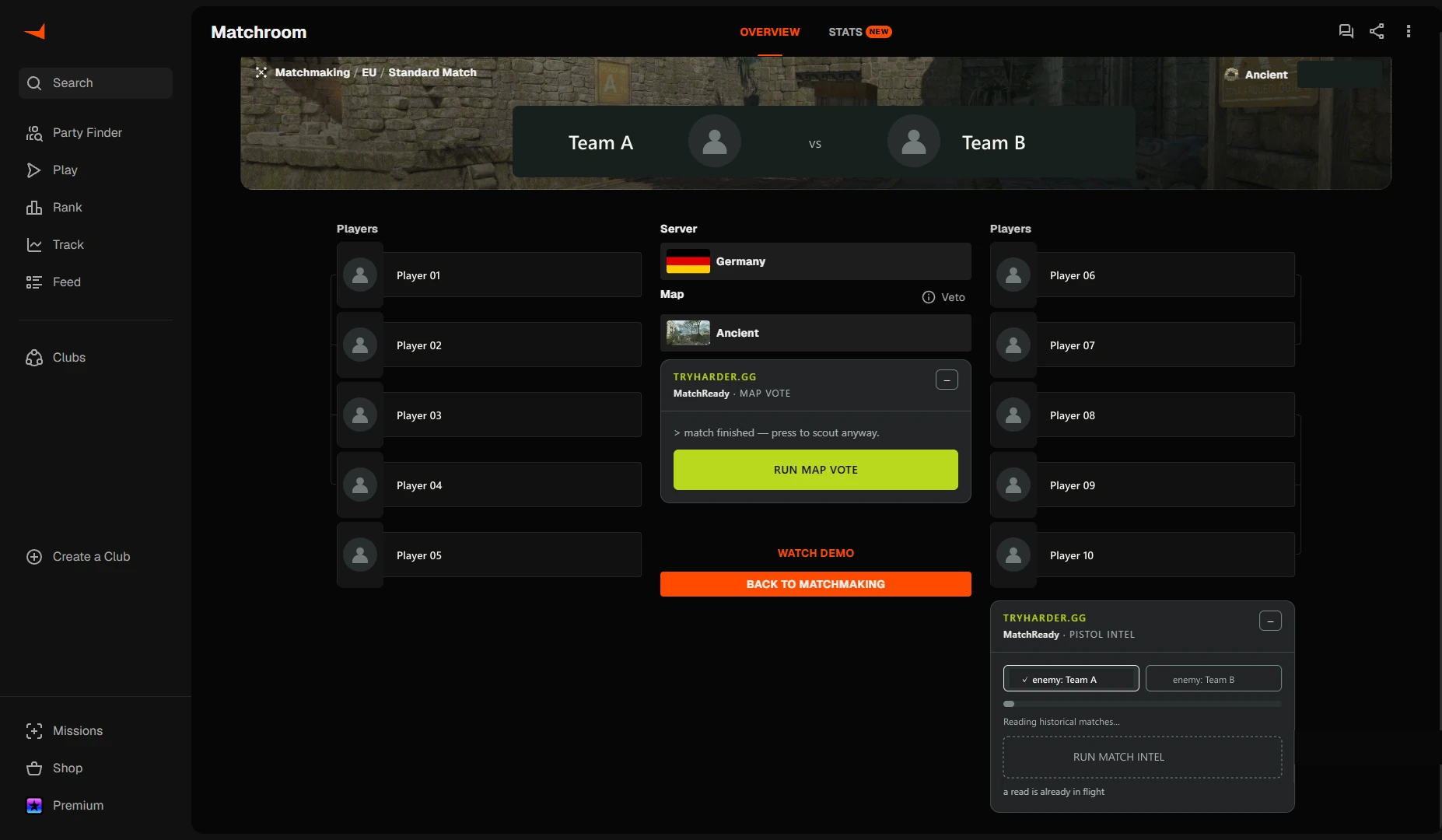Image resolution: width=1442 pixels, height=840 pixels.
Task: Open the Shop
Action: (x=96, y=768)
